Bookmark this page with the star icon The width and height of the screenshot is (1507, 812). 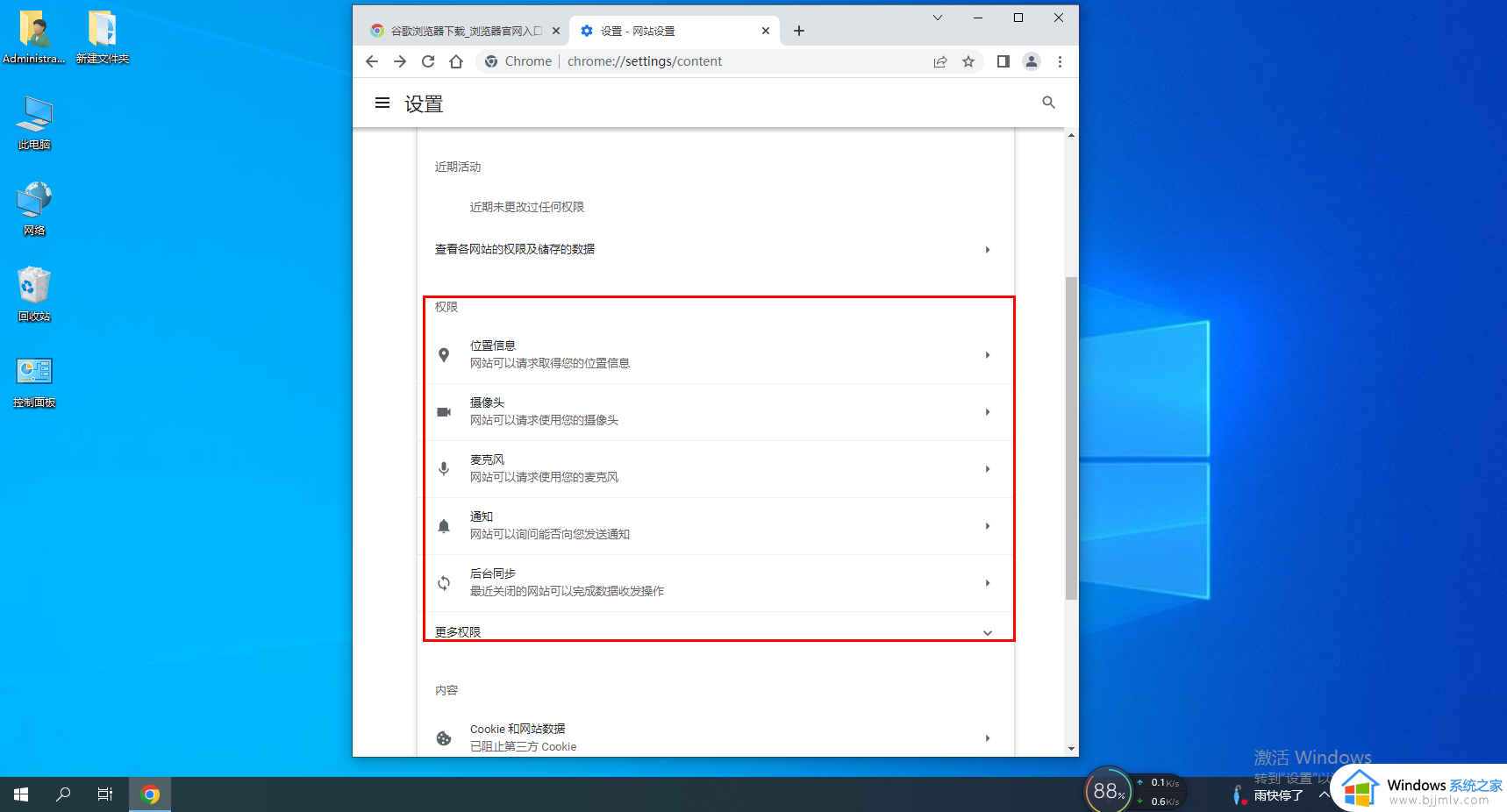coord(968,61)
